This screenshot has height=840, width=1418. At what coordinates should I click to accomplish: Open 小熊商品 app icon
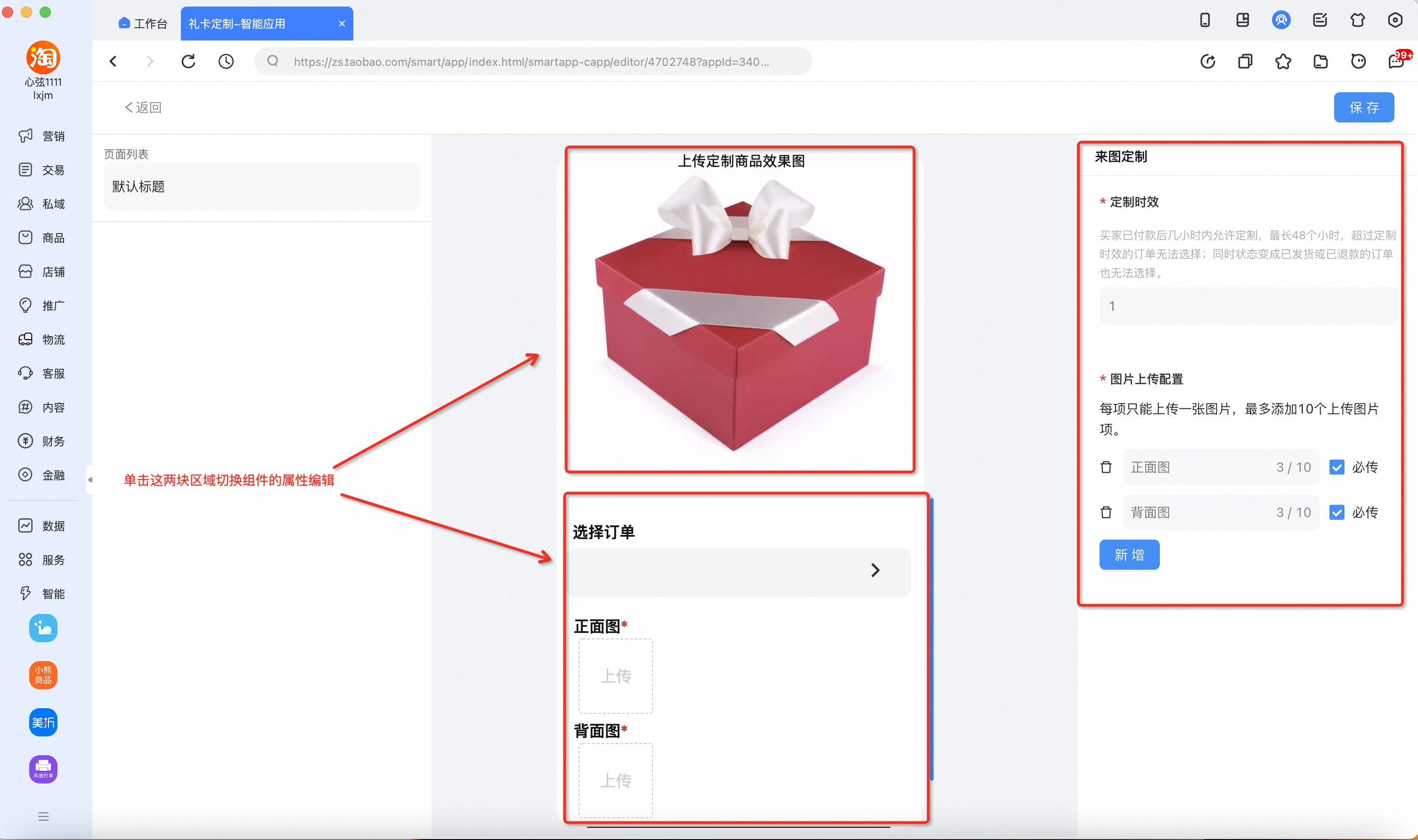43,675
